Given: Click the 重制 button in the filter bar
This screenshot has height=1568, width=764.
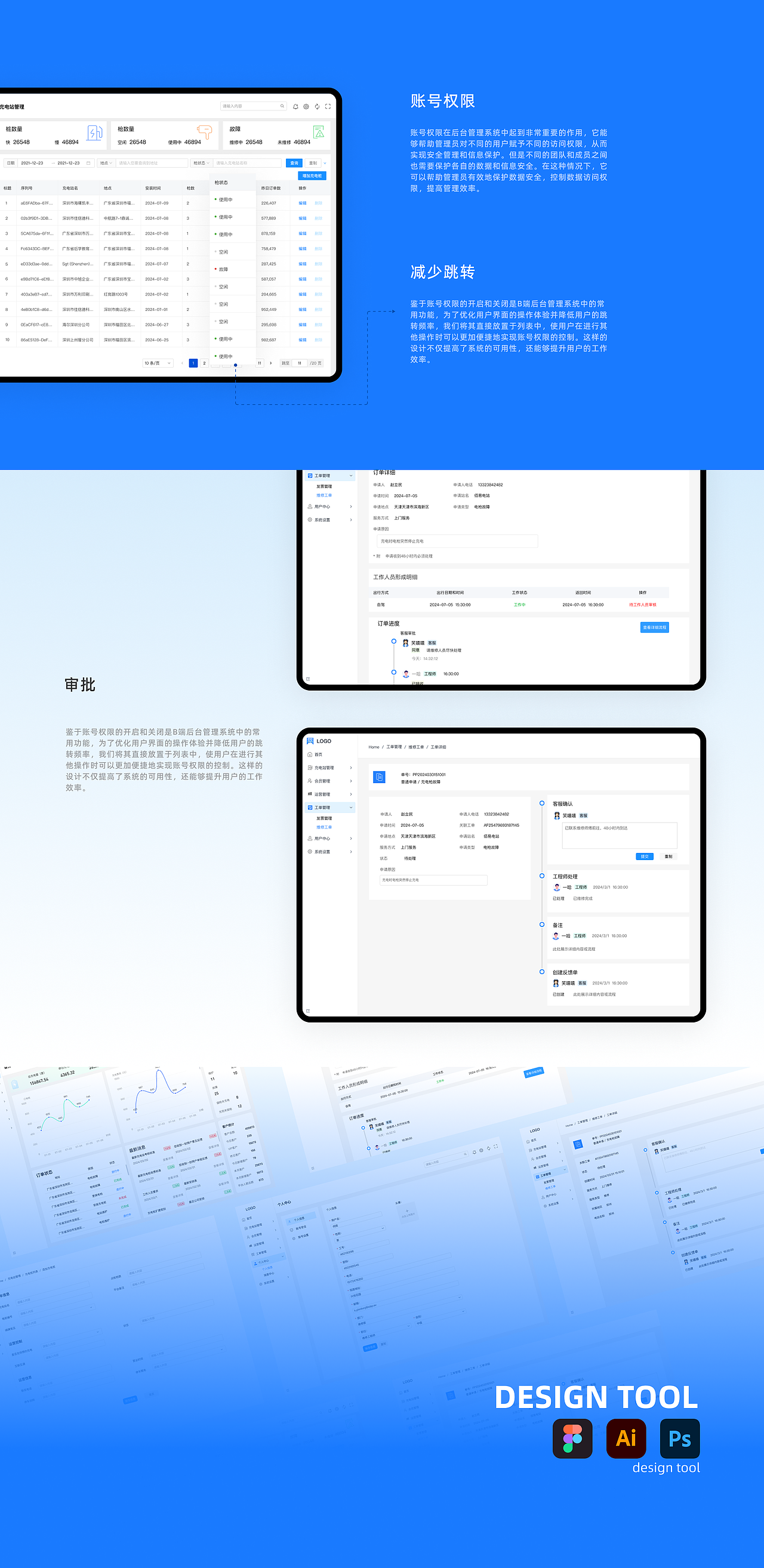Looking at the screenshot, I should (313, 163).
